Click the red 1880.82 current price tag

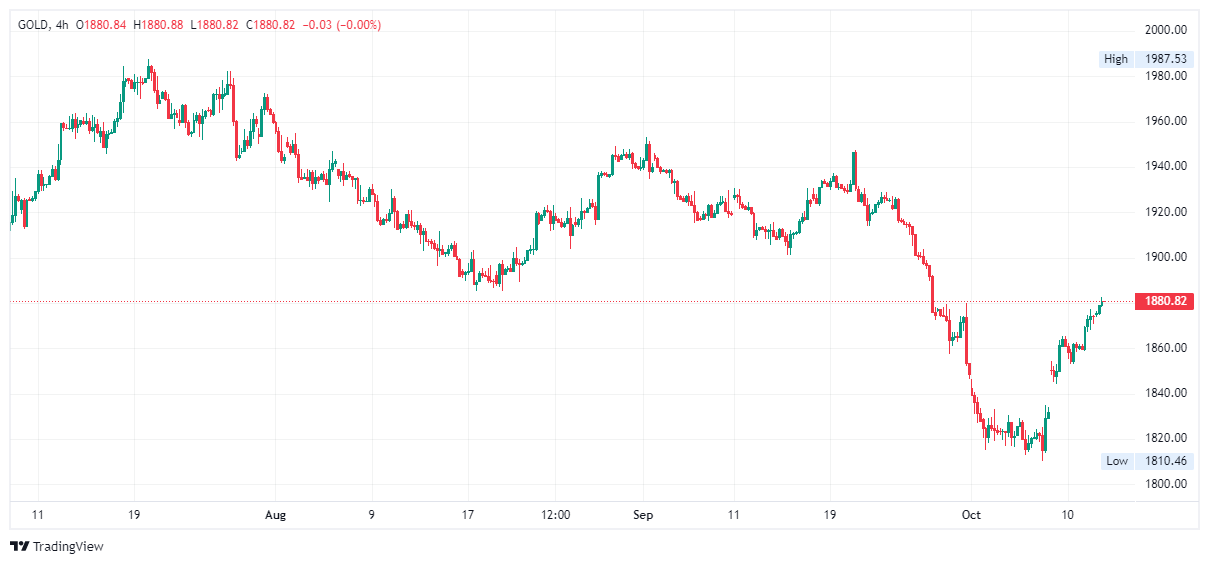(x=1165, y=301)
